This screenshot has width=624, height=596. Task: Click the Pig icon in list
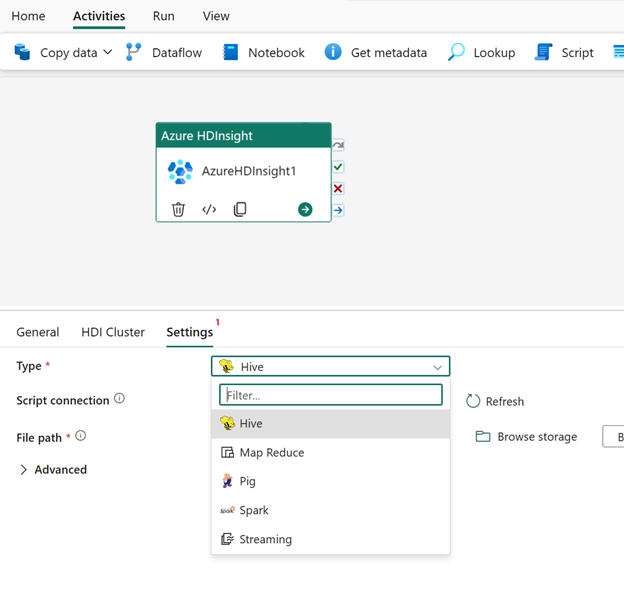coord(227,481)
